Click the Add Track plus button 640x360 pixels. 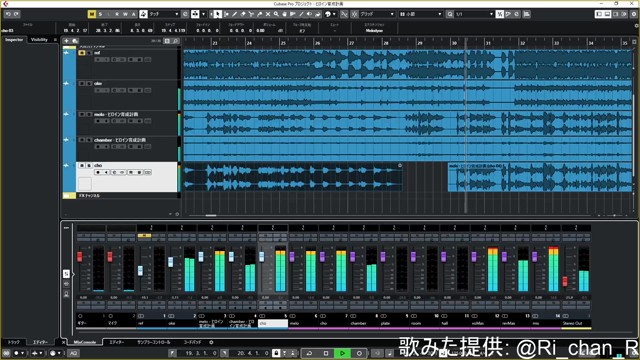click(66, 41)
